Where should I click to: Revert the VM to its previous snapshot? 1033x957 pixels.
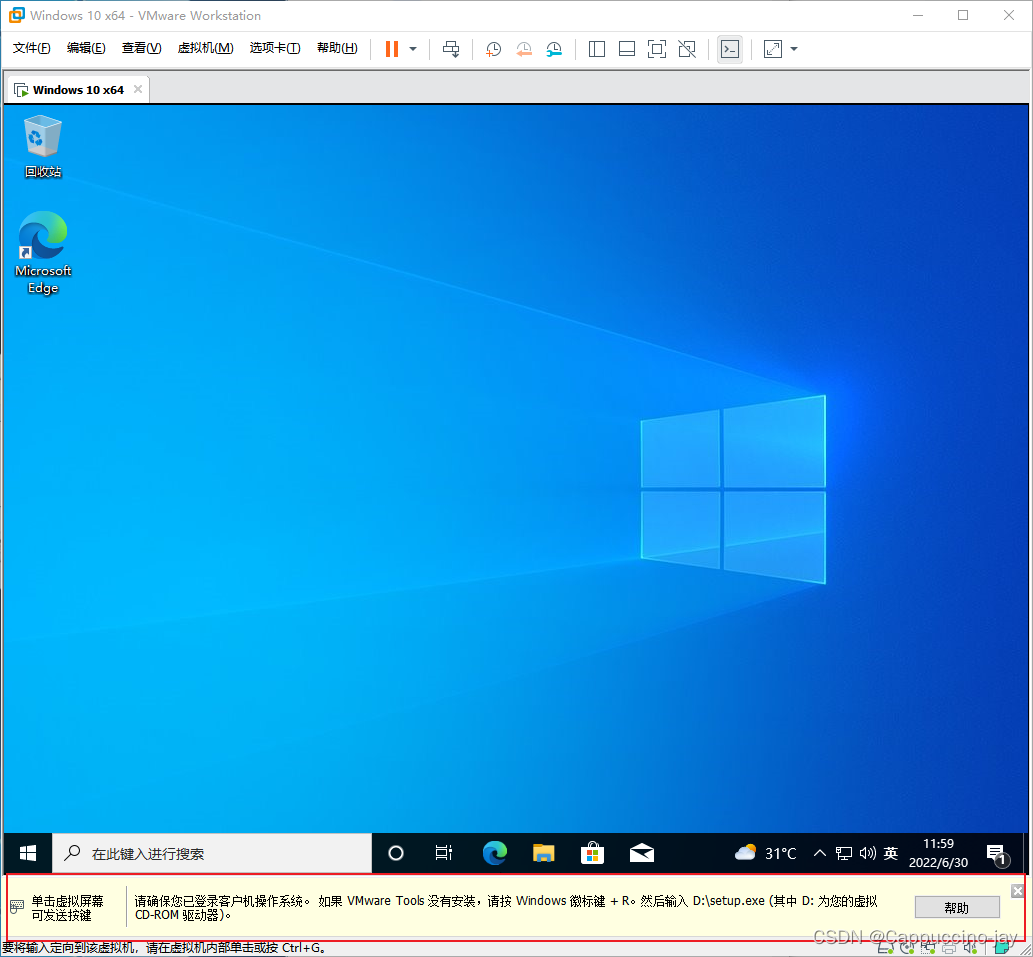[x=524, y=49]
